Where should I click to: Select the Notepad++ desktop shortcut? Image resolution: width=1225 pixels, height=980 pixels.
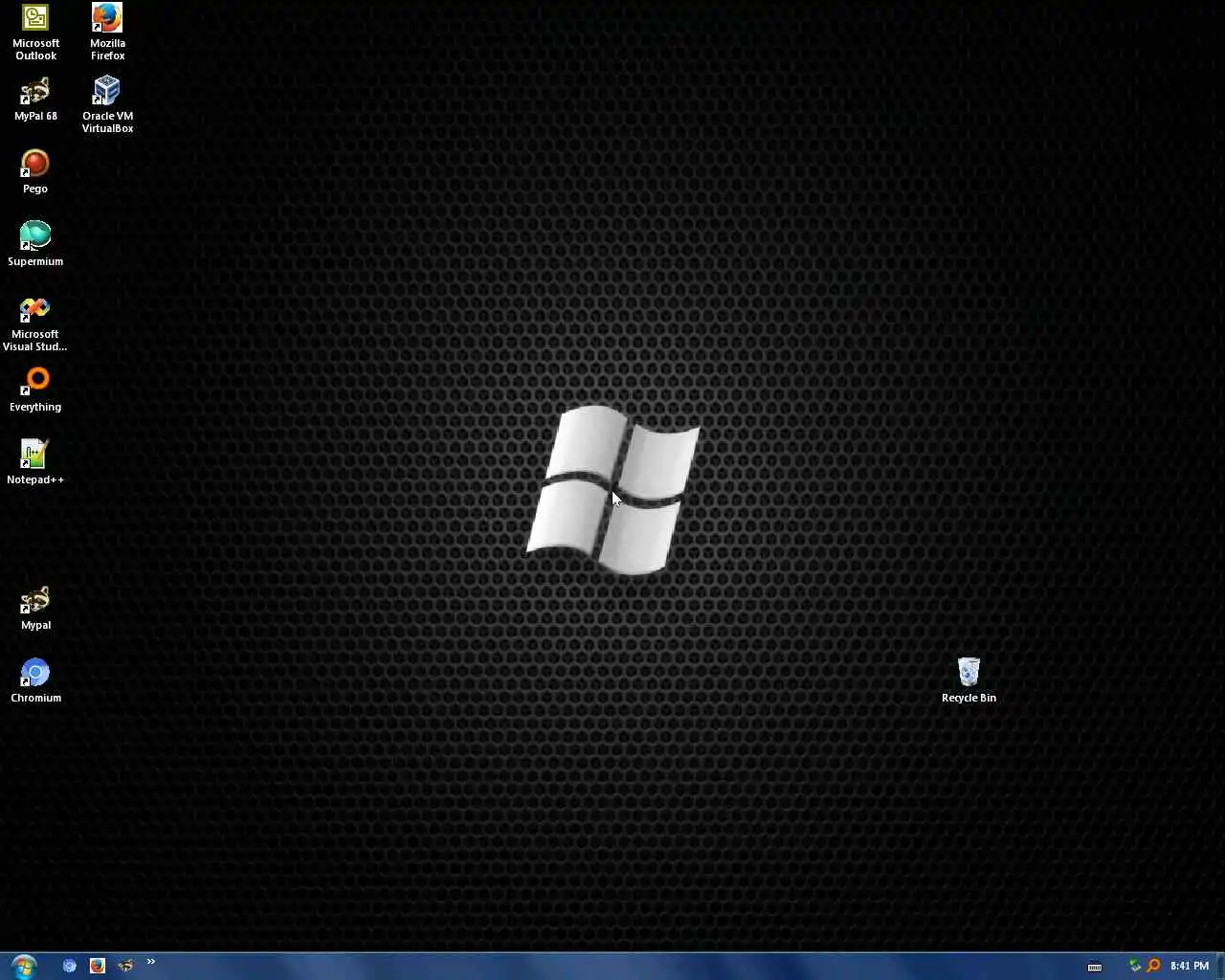click(x=35, y=463)
